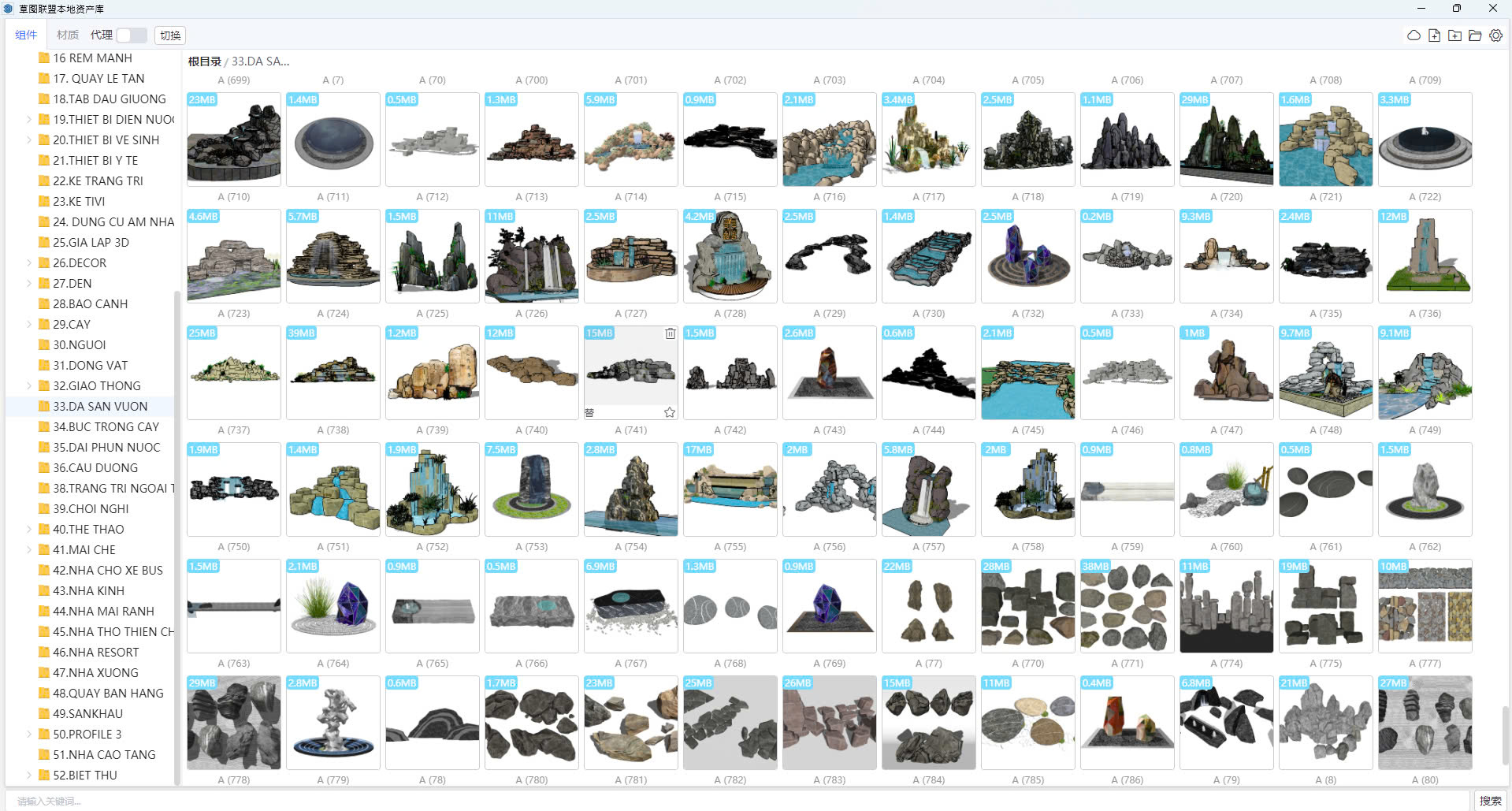Select the 组件 components tab
Image resolution: width=1512 pixels, height=811 pixels.
[x=26, y=35]
